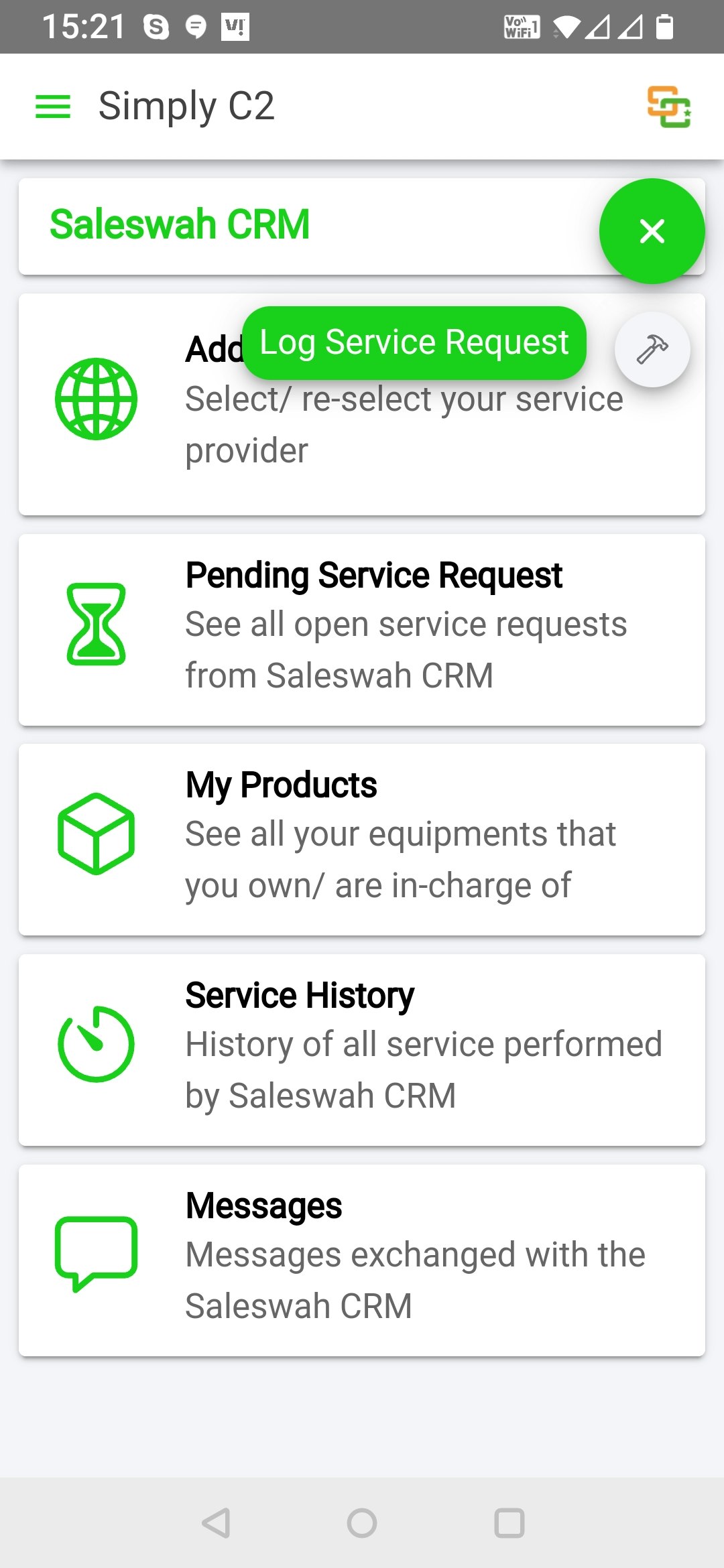Open the hamburger navigation menu
724x1568 pixels.
tap(52, 107)
